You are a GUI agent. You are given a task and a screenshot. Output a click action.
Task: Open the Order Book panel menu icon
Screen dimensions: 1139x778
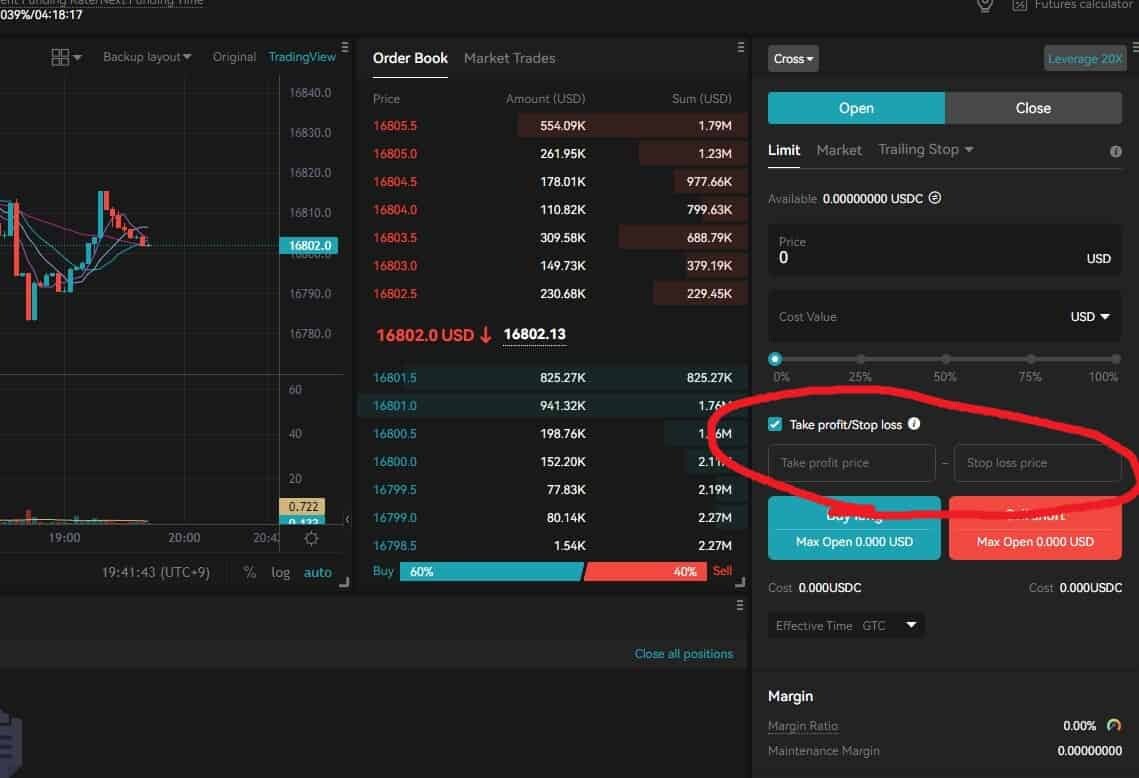point(741,47)
